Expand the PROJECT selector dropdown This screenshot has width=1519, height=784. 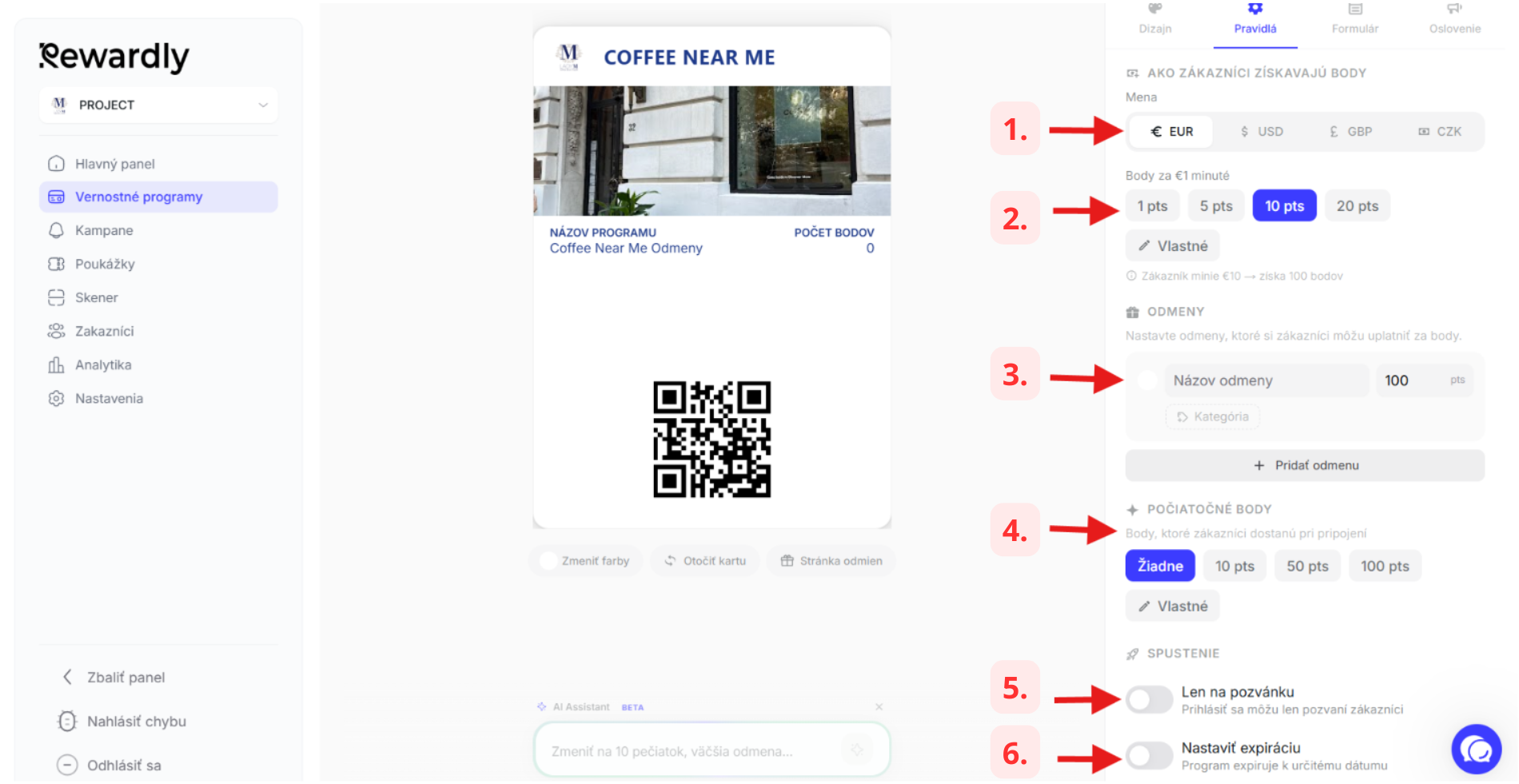coord(158,105)
